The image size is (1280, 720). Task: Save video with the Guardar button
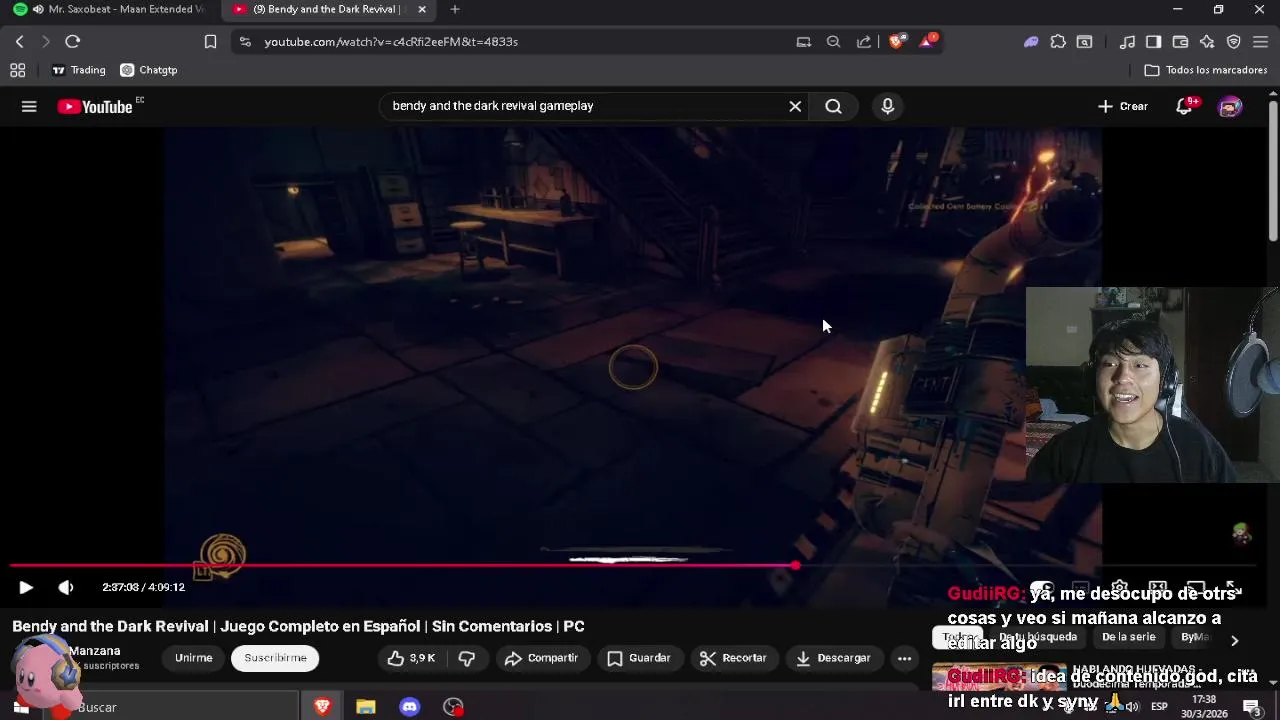click(x=638, y=658)
